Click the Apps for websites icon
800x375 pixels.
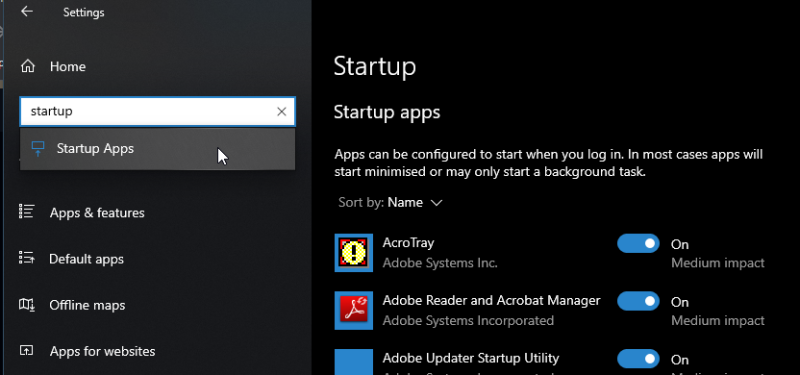(27, 351)
